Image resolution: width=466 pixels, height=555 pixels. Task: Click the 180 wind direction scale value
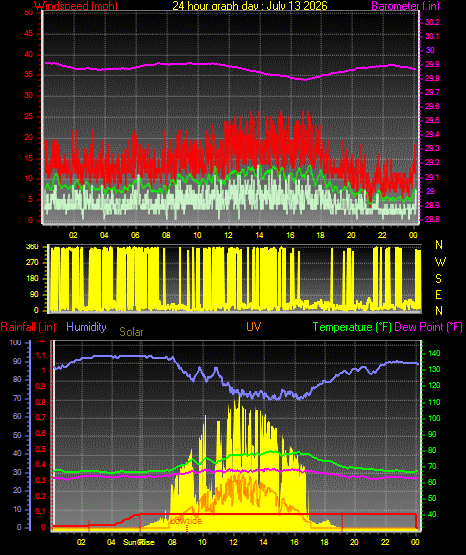click(32, 279)
